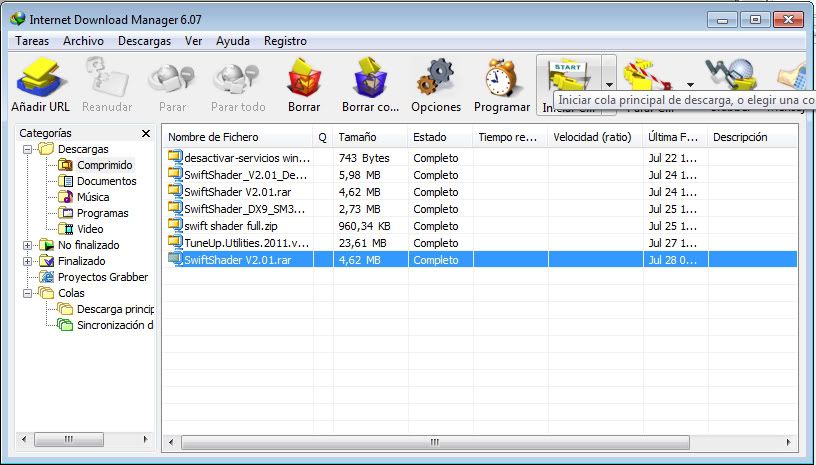Select the SwiftShader_V2.01_De... file row
Screen dimensions: 816x465
pos(480,175)
